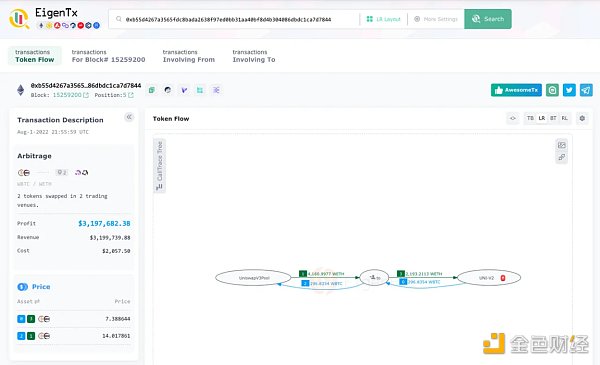Switch to For Block# 15259200 tab
This screenshot has width=600, height=365.
108,56
